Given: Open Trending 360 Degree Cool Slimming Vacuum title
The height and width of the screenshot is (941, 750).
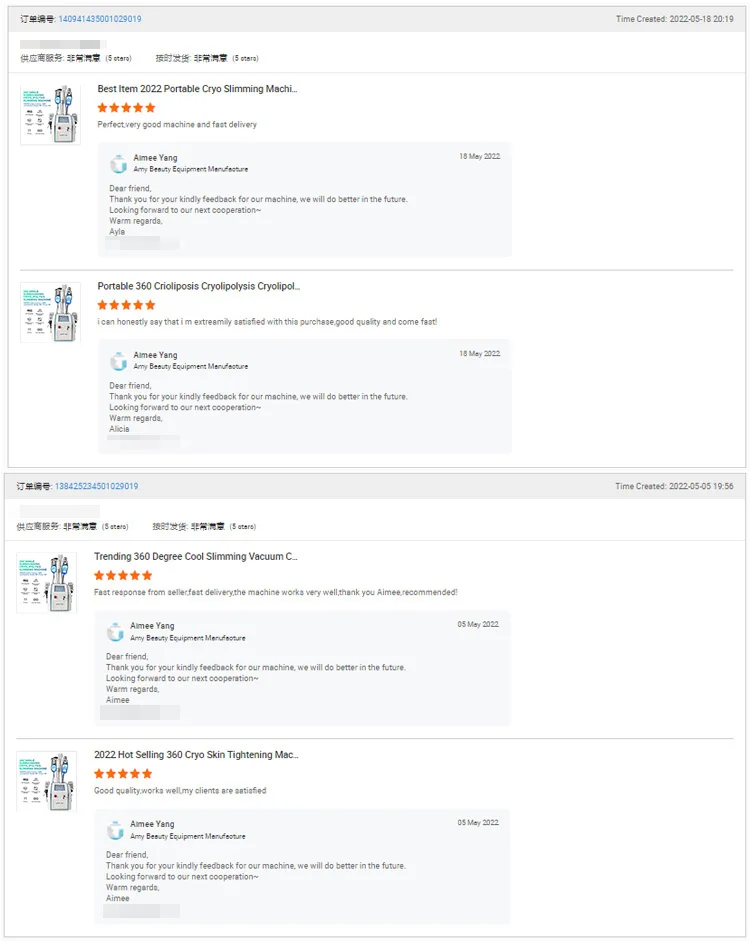Looking at the screenshot, I should pyautogui.click(x=195, y=556).
